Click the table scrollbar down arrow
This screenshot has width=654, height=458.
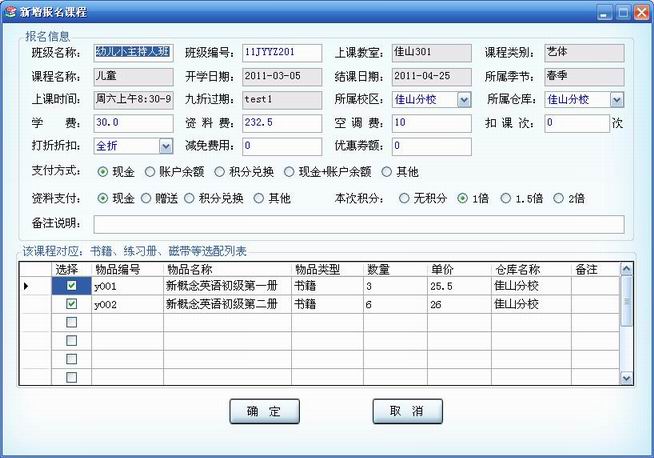(626, 378)
